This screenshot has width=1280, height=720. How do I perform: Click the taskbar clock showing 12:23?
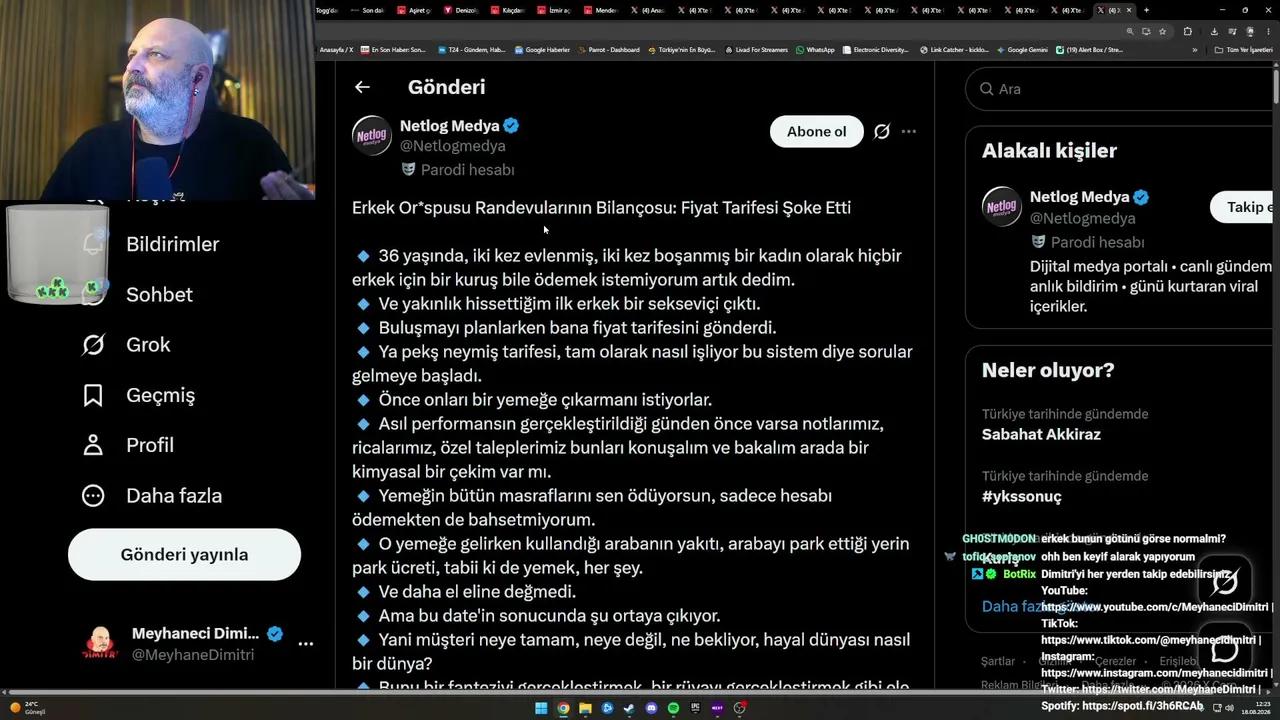point(1258,708)
